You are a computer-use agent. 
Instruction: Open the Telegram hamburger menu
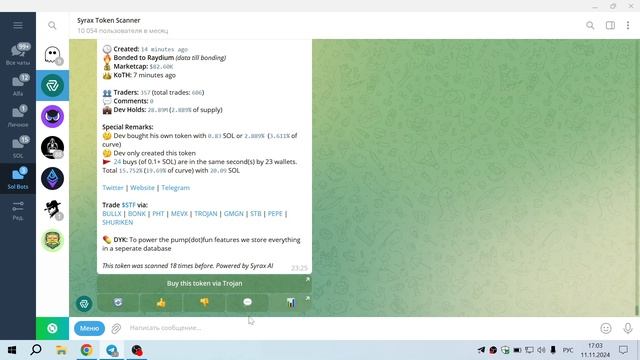click(18, 25)
